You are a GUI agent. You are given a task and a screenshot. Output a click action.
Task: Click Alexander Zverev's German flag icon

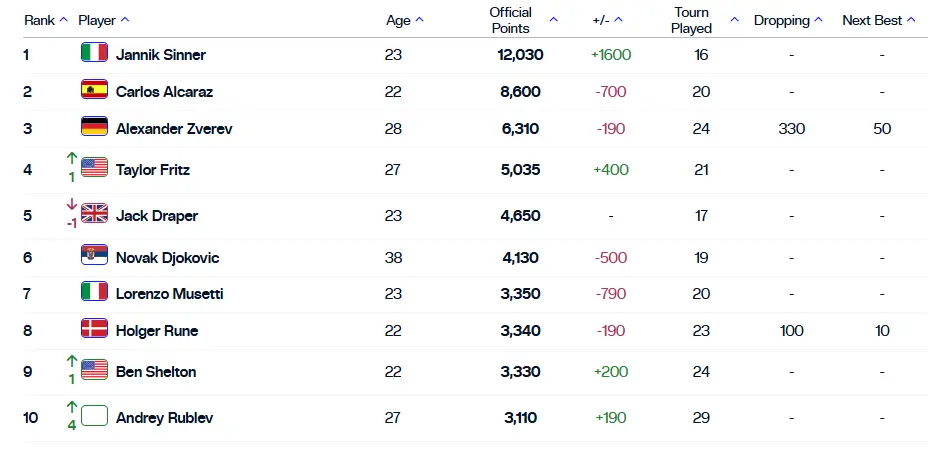point(94,127)
